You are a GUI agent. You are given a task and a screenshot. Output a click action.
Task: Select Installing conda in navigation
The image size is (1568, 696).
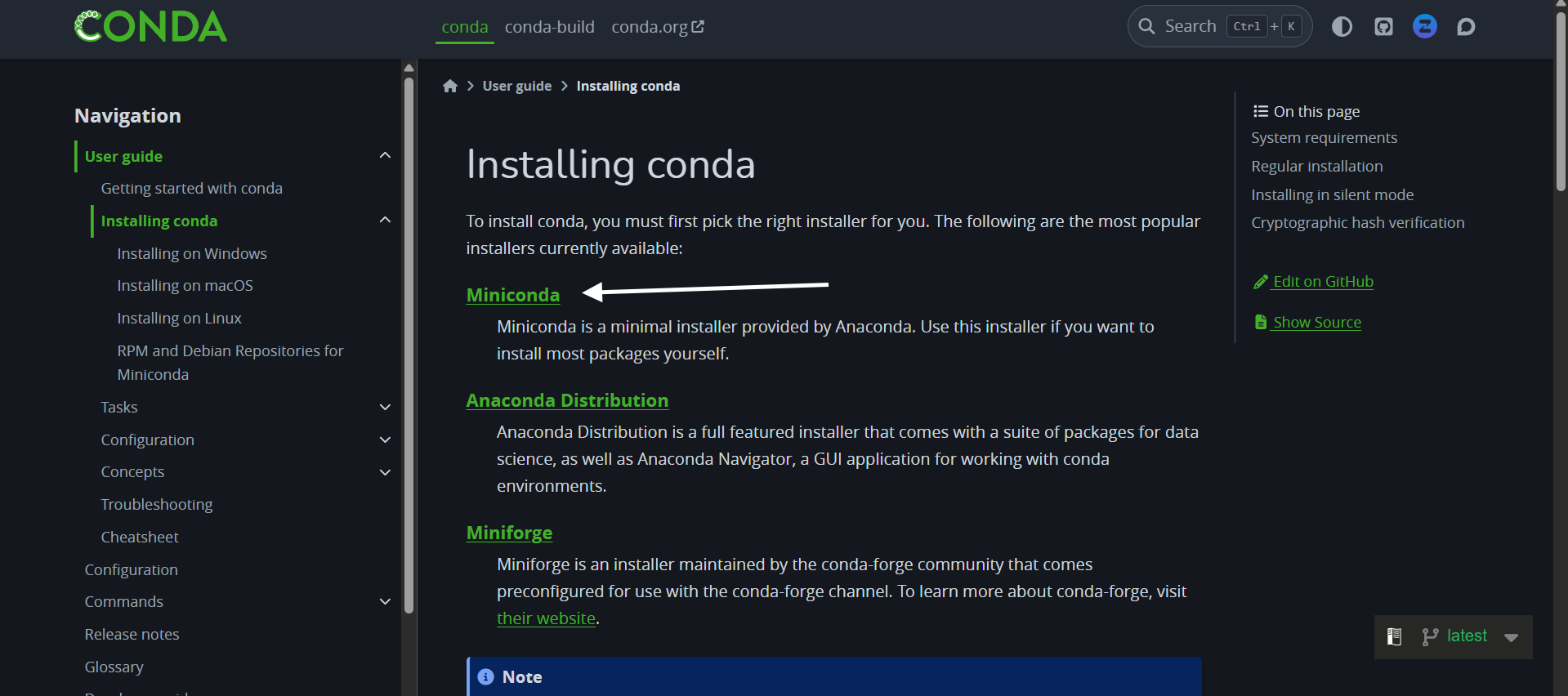(159, 221)
